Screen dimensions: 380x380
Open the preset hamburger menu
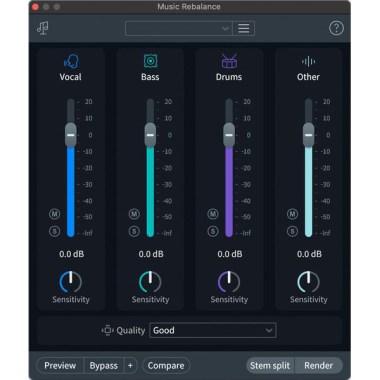point(244,28)
